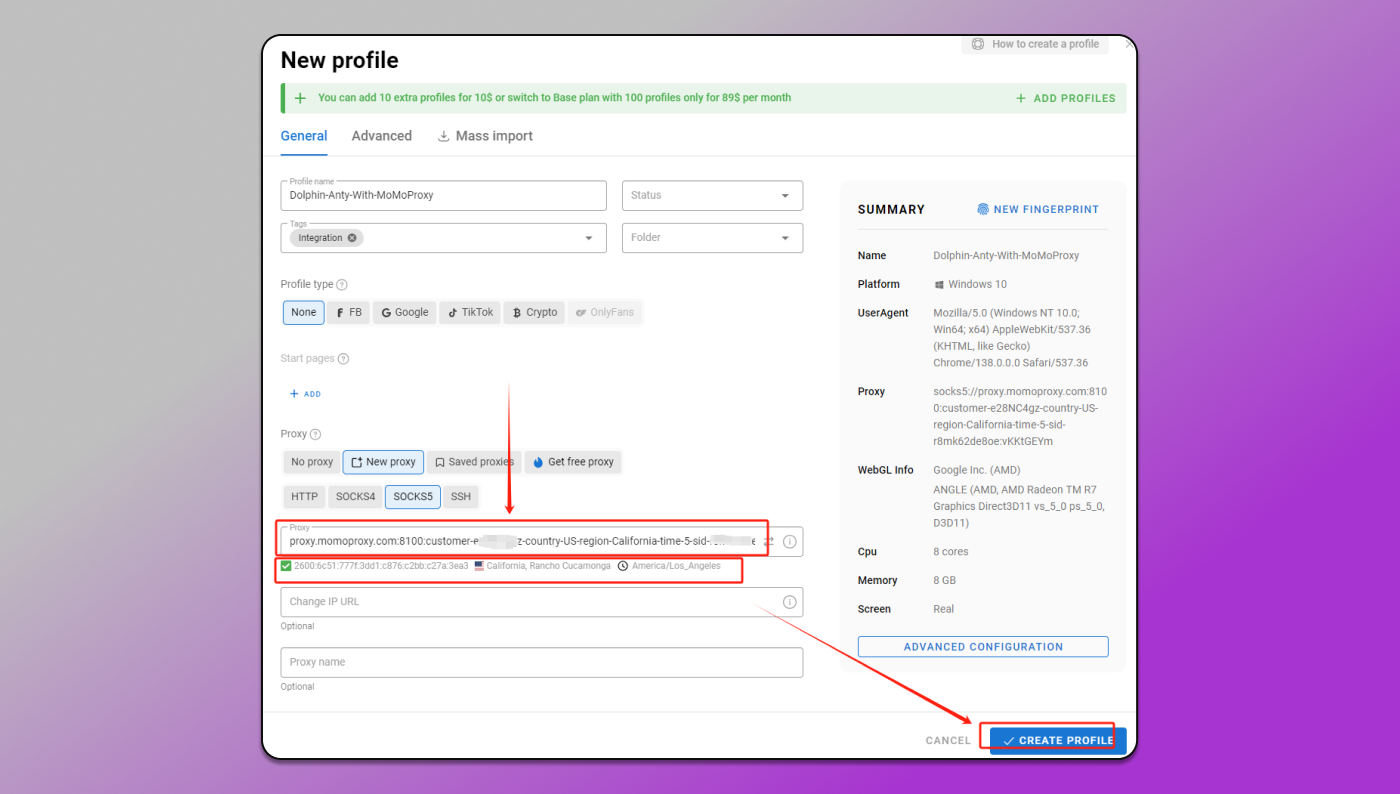Open the Mass import tab

click(x=485, y=136)
